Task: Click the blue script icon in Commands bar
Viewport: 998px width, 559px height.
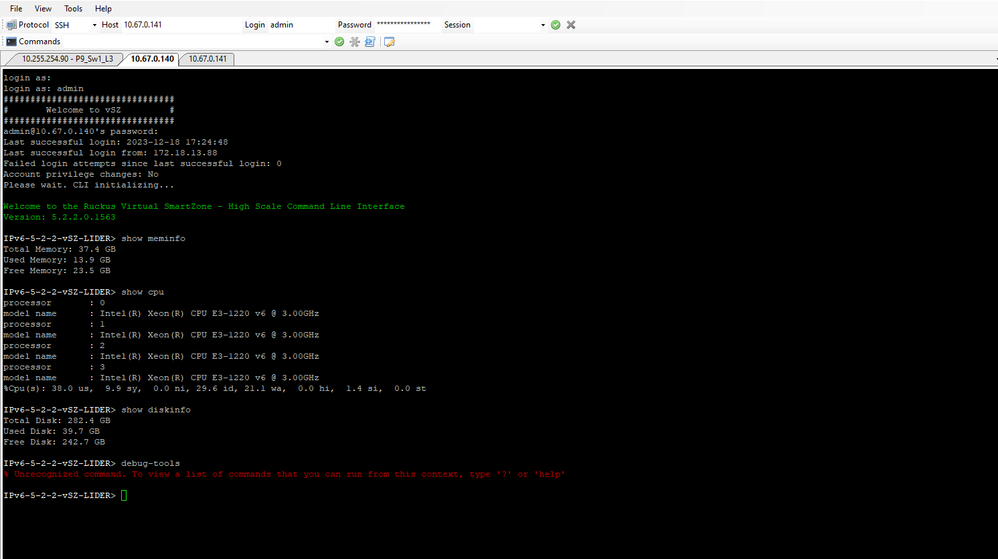Action: point(369,42)
